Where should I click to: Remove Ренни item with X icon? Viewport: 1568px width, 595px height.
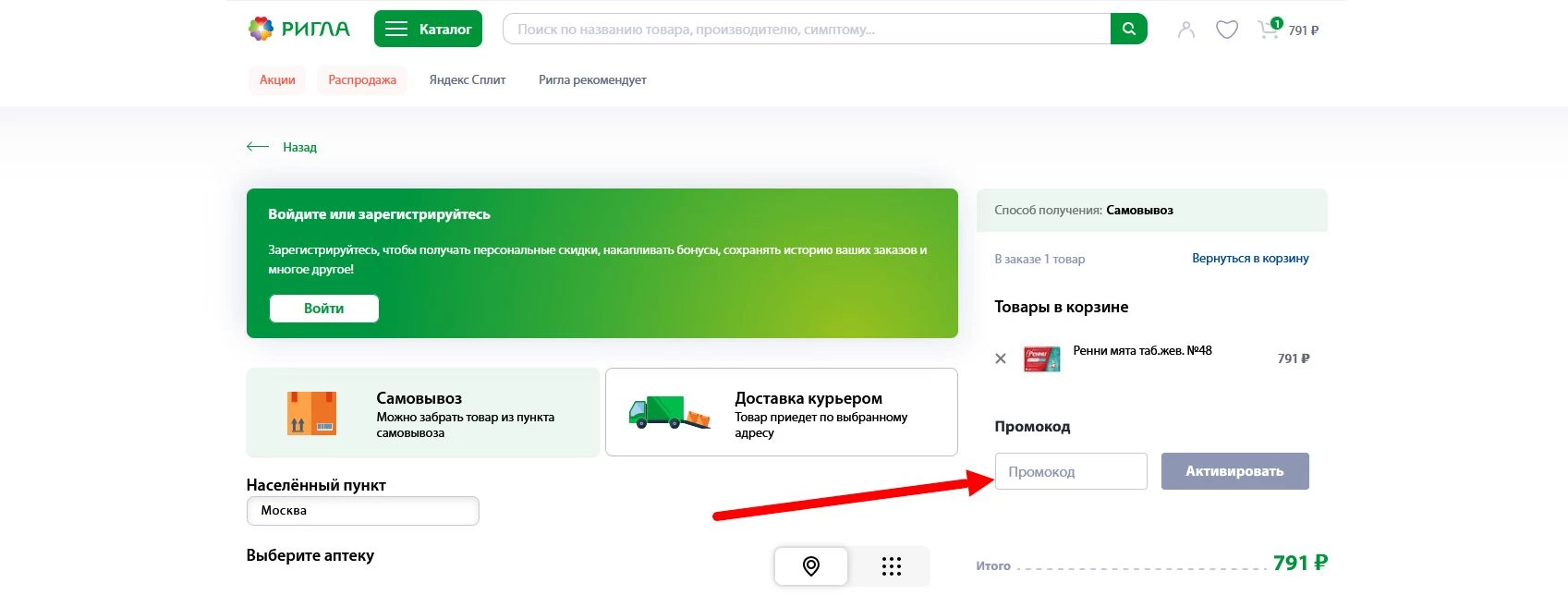1001,358
